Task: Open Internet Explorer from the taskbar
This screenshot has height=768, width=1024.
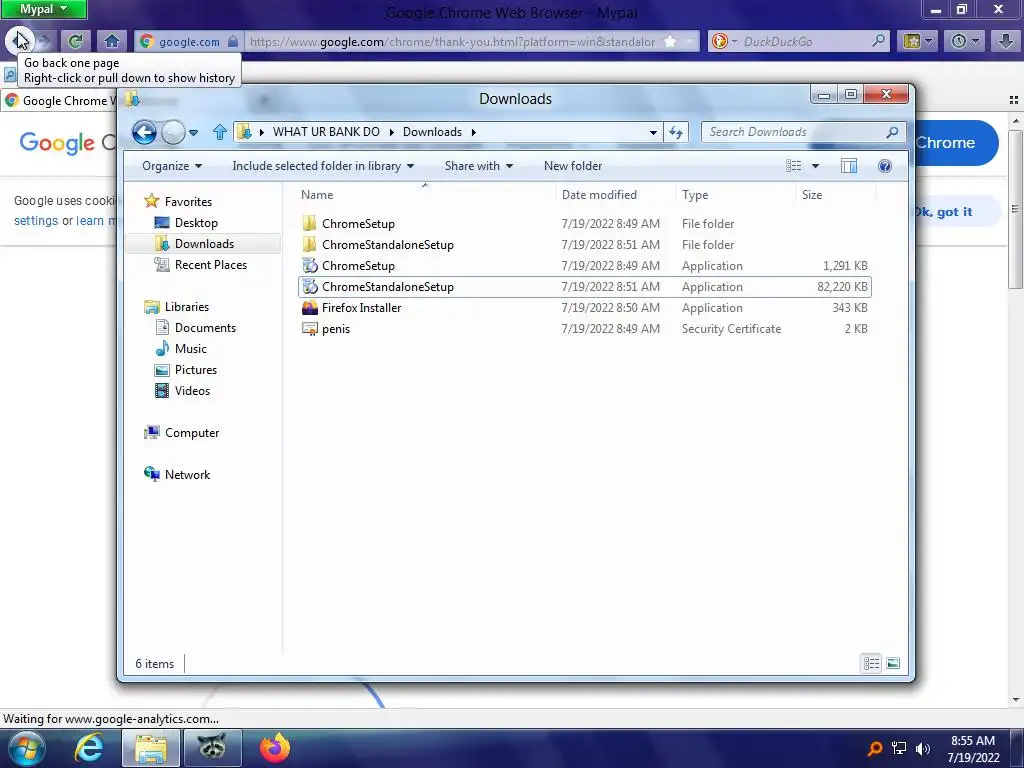Action: [x=89, y=748]
